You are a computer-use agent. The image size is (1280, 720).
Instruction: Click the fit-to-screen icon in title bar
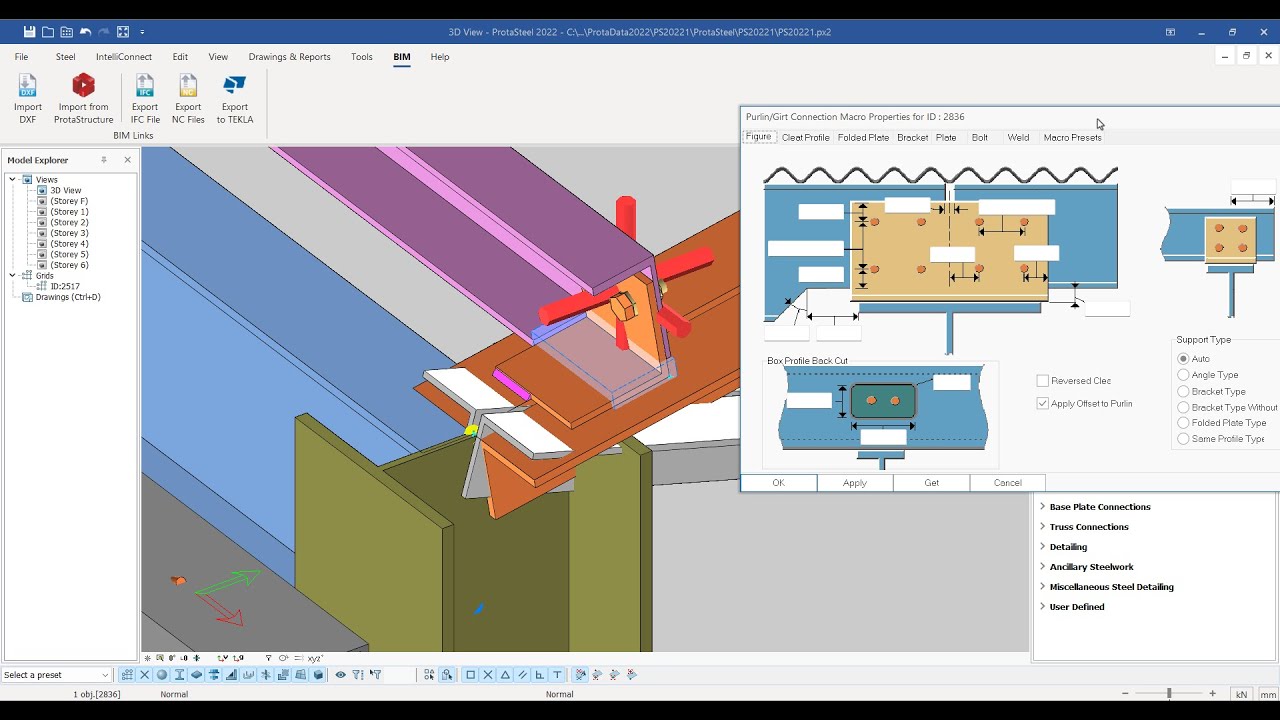coord(123,32)
